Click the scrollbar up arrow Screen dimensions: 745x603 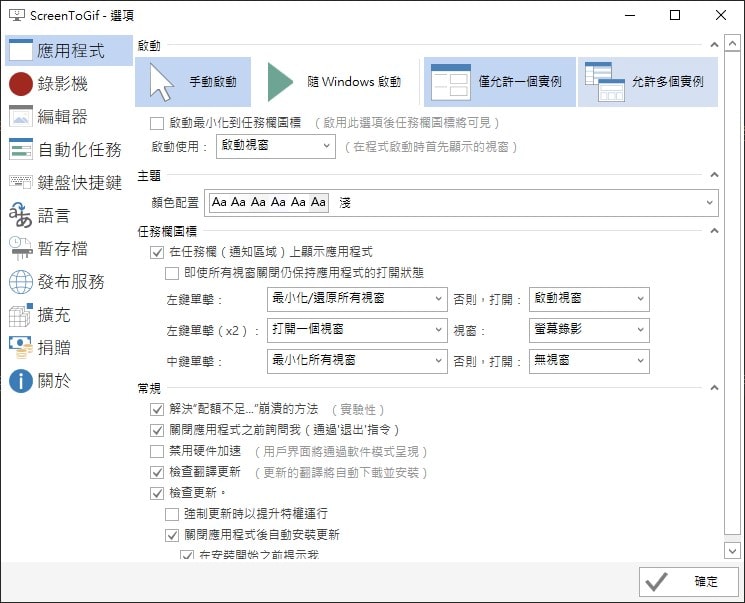pyautogui.click(x=732, y=43)
